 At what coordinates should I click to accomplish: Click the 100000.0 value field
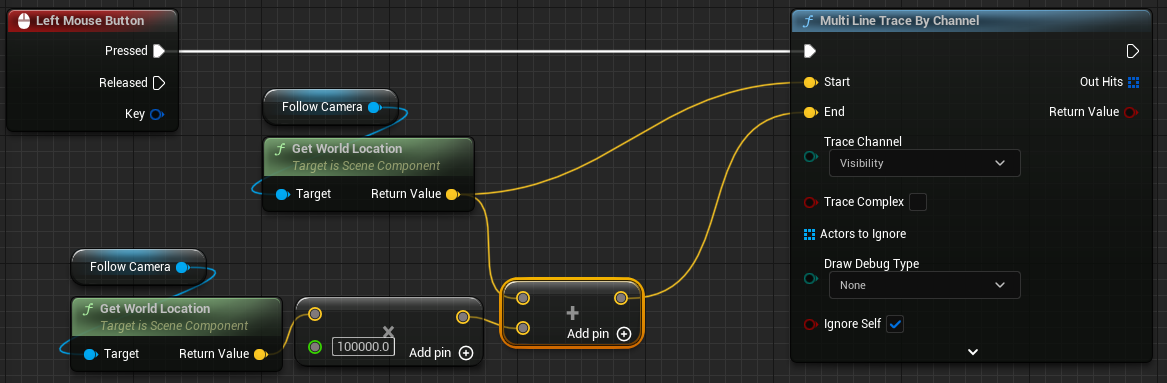click(x=363, y=347)
